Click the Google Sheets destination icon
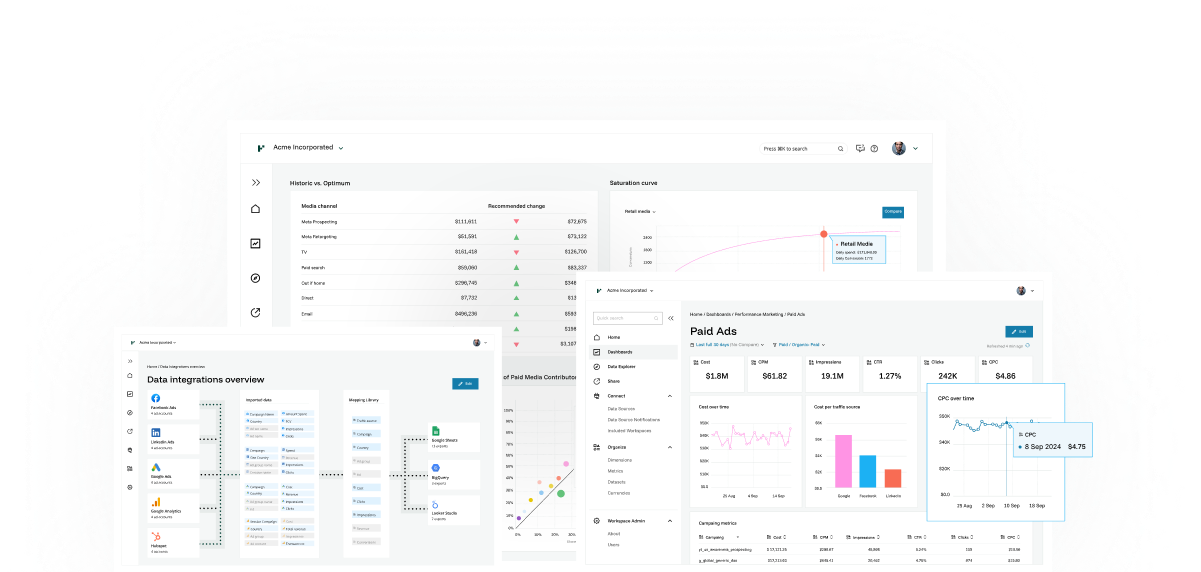The height and width of the screenshot is (572, 1201). [x=436, y=430]
